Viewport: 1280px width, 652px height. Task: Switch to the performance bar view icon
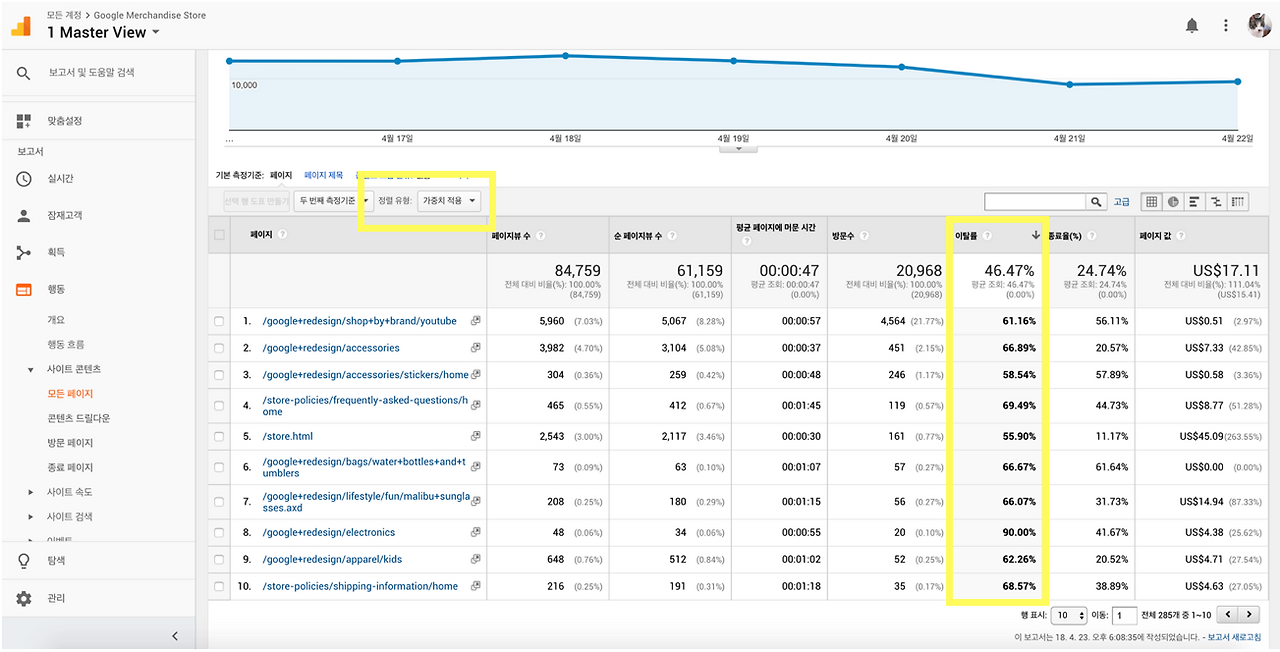(x=1195, y=202)
